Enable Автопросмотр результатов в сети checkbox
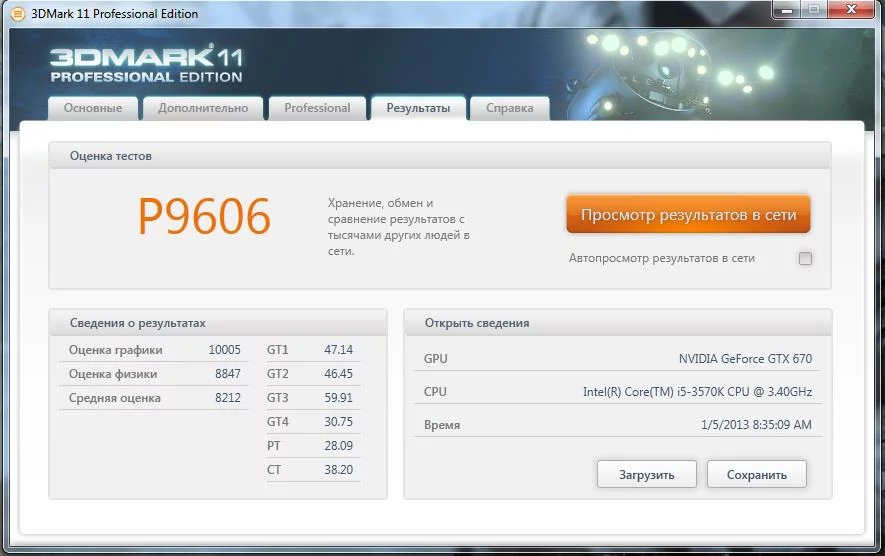Screen dimensions: 885x556 805,259
